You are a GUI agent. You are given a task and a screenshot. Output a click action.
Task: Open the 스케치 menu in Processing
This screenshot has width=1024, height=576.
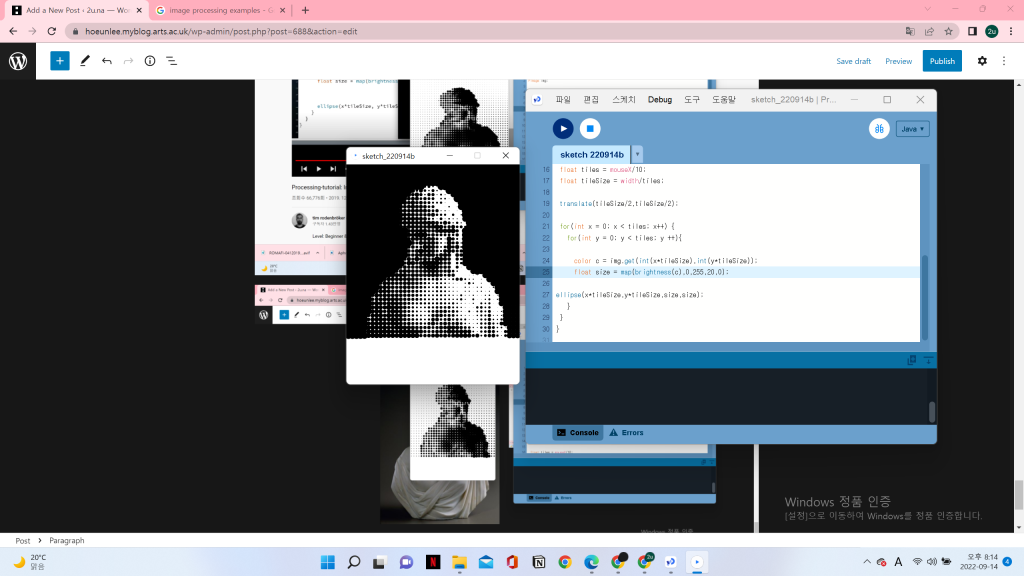(x=624, y=99)
